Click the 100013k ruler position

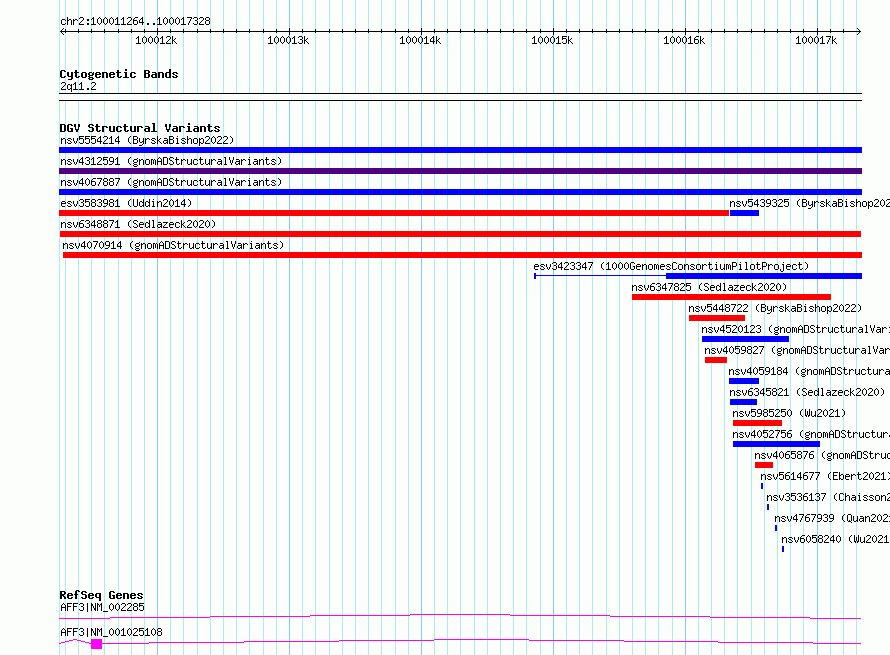[288, 40]
